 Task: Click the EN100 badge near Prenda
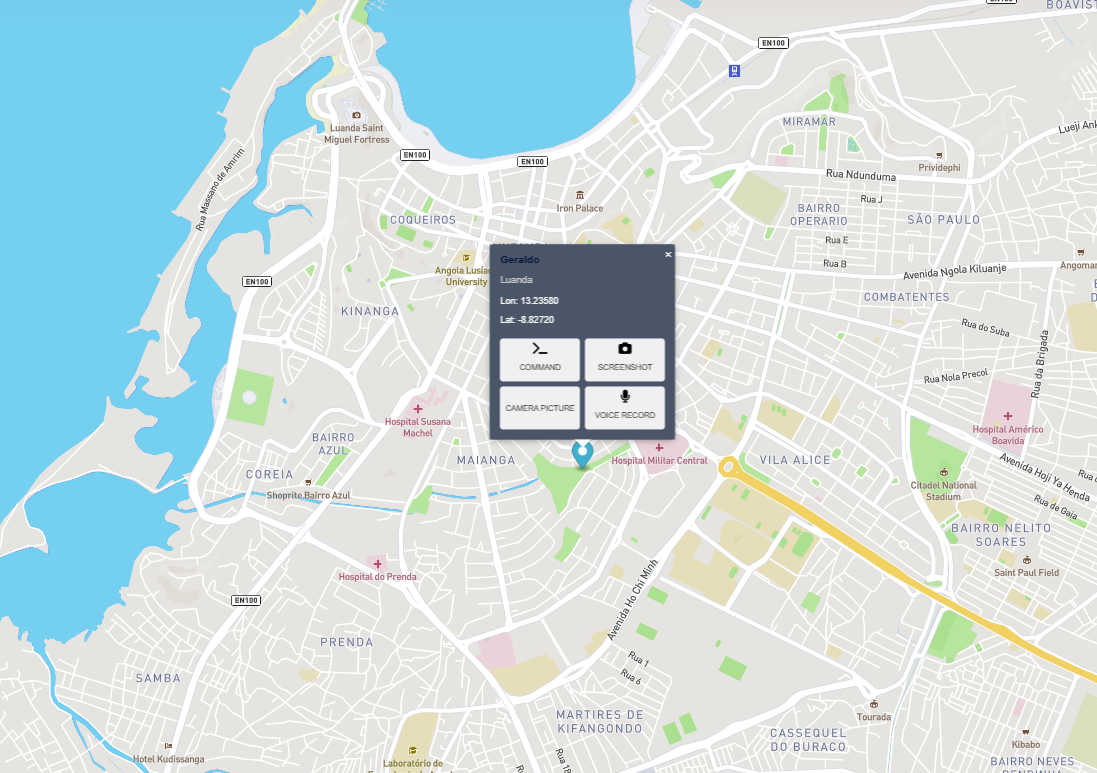click(x=246, y=600)
